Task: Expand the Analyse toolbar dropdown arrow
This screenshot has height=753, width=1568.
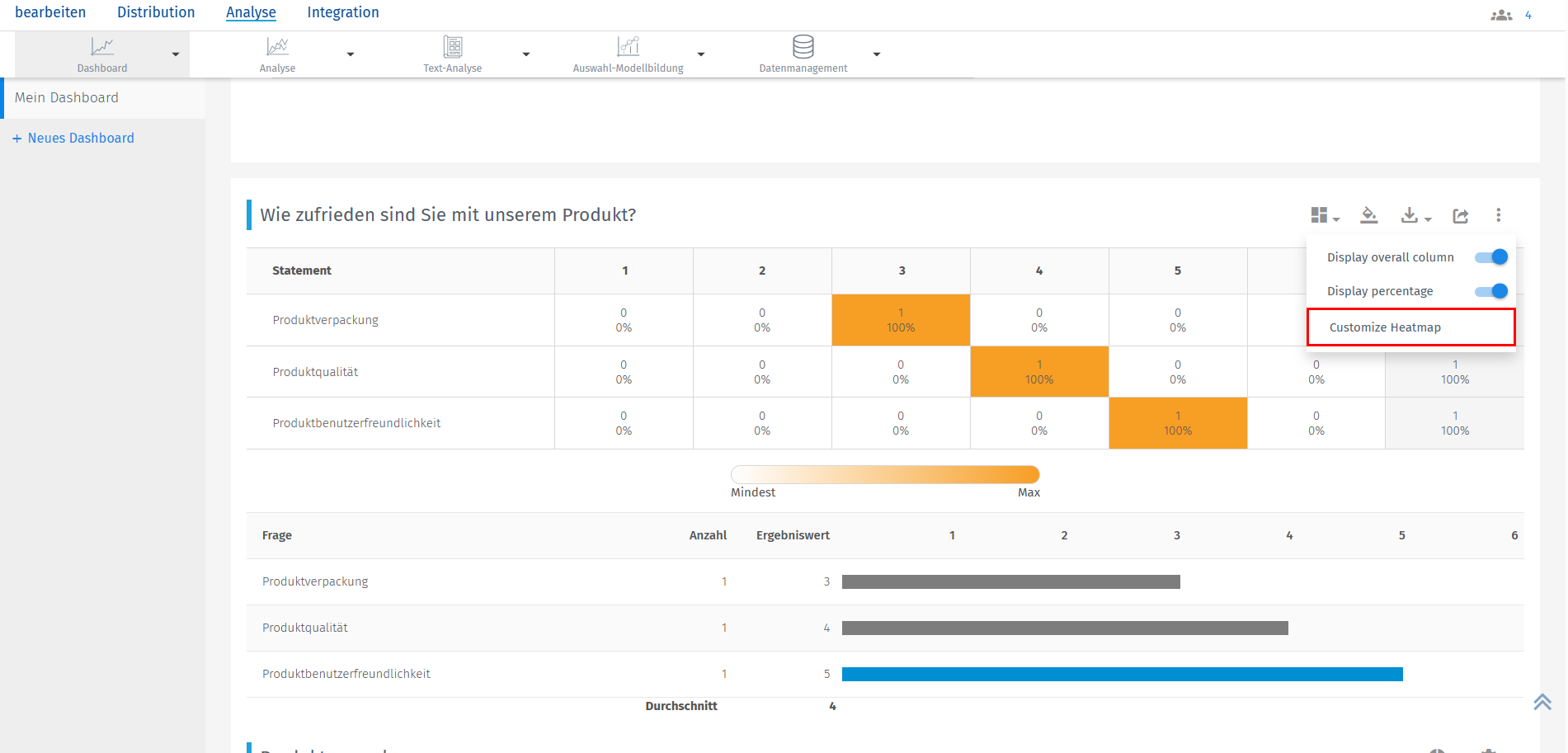Action: [x=351, y=54]
